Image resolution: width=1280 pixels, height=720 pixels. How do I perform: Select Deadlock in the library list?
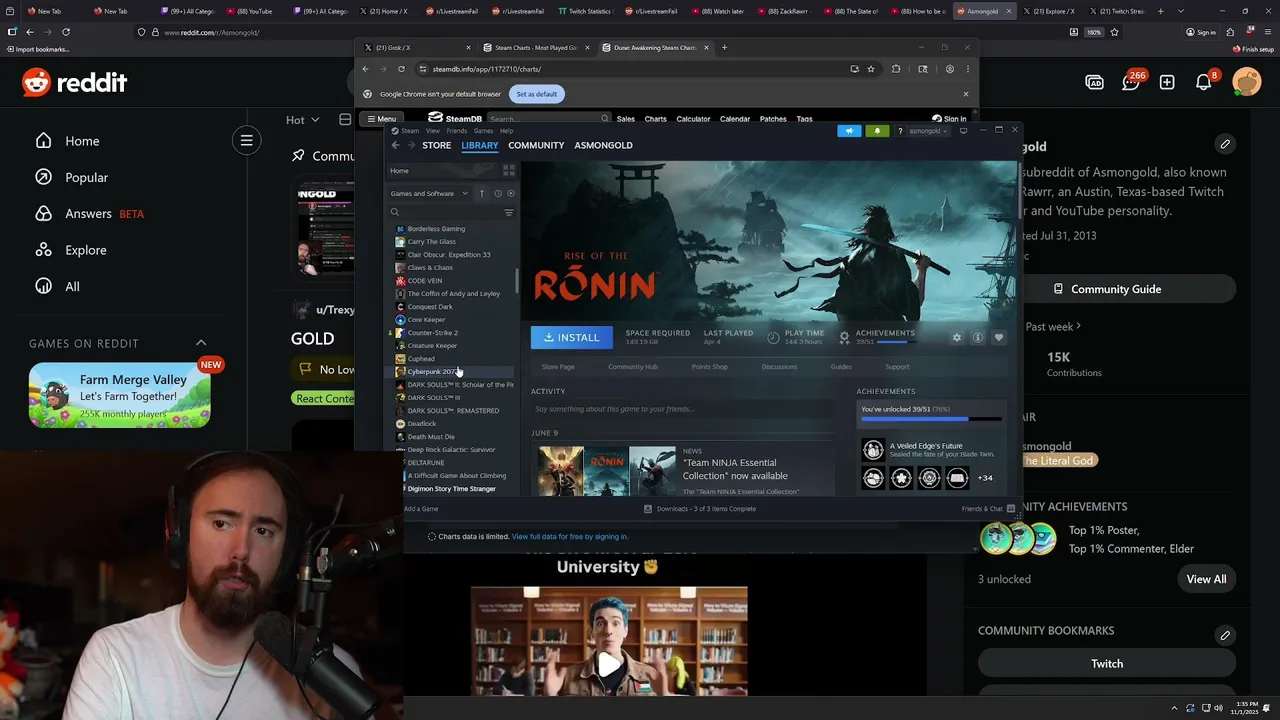452,423
